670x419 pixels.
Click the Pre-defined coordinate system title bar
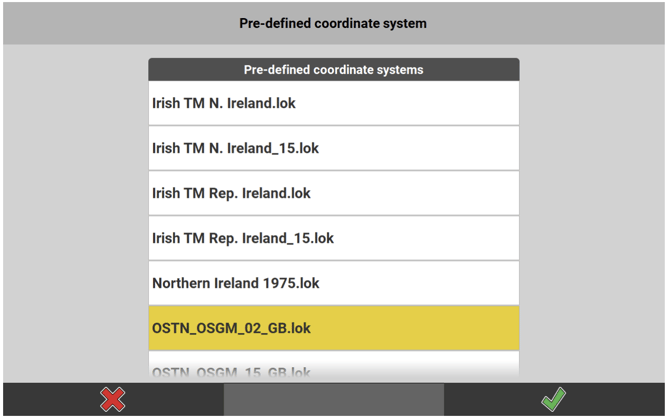[x=333, y=23]
